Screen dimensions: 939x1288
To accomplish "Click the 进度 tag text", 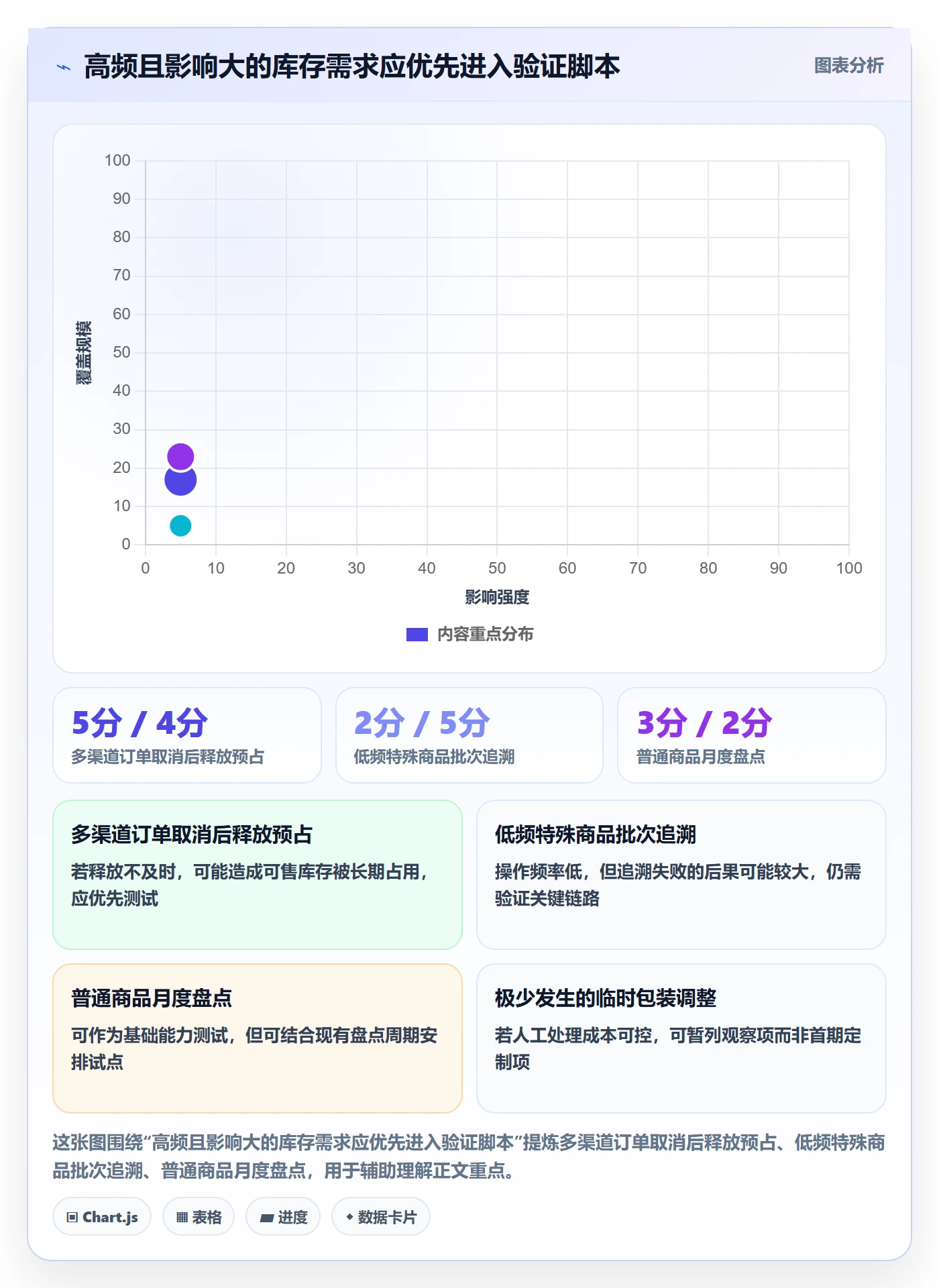I will click(293, 1217).
